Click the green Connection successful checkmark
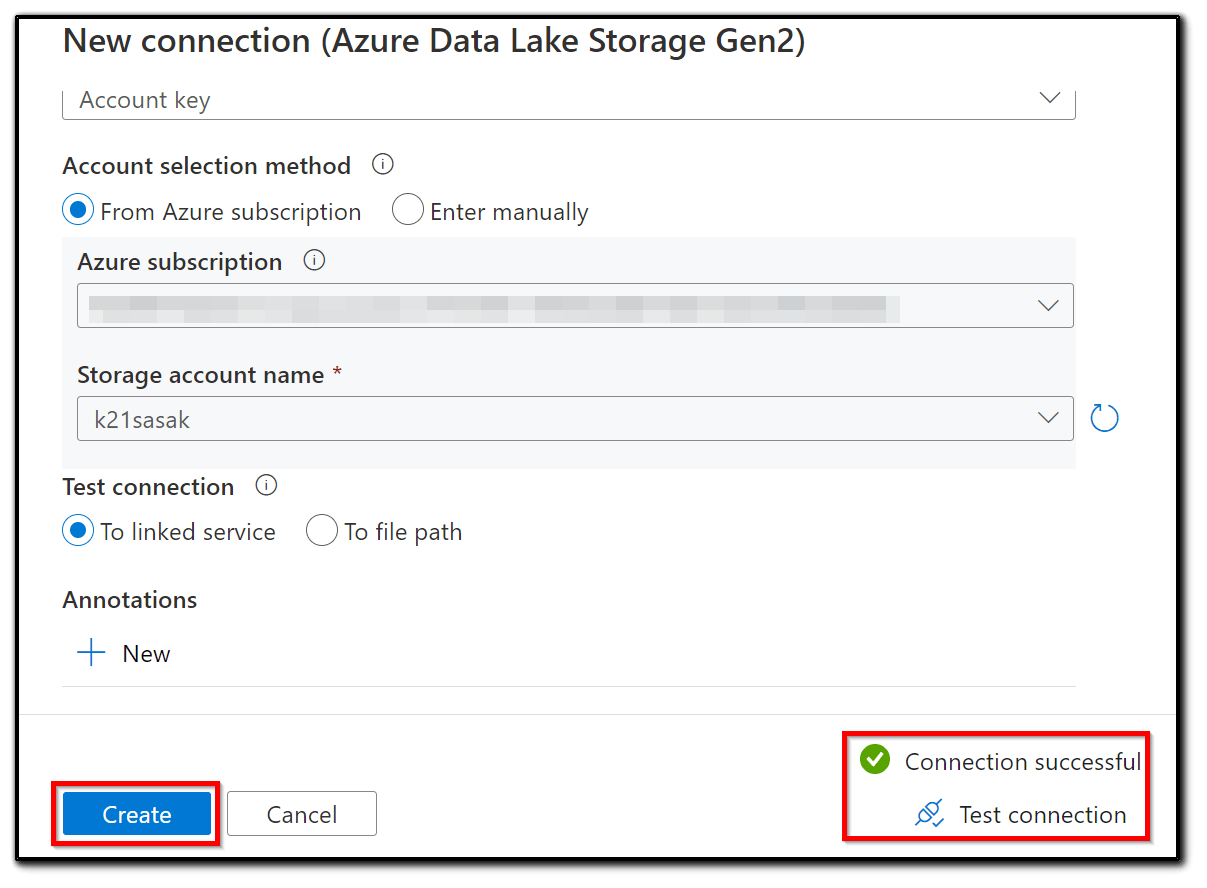 [x=874, y=760]
